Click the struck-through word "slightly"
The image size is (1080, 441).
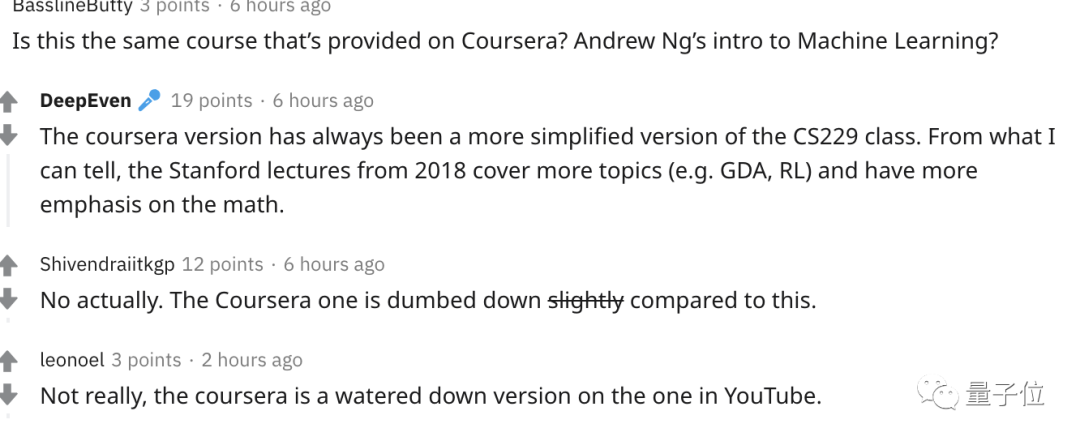[586, 299]
